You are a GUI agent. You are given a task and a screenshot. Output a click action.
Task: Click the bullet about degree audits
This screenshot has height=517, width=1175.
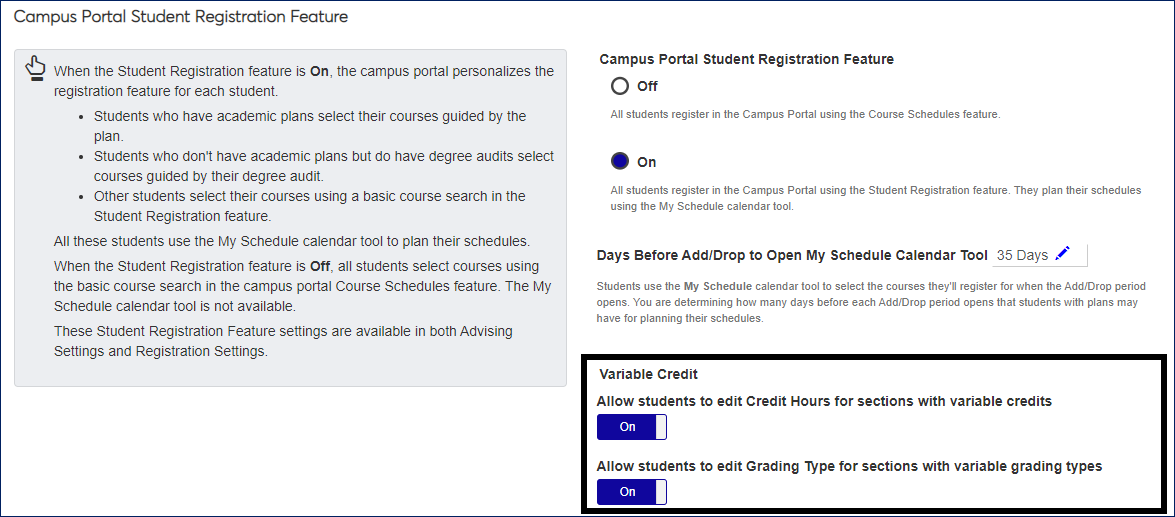(x=323, y=166)
